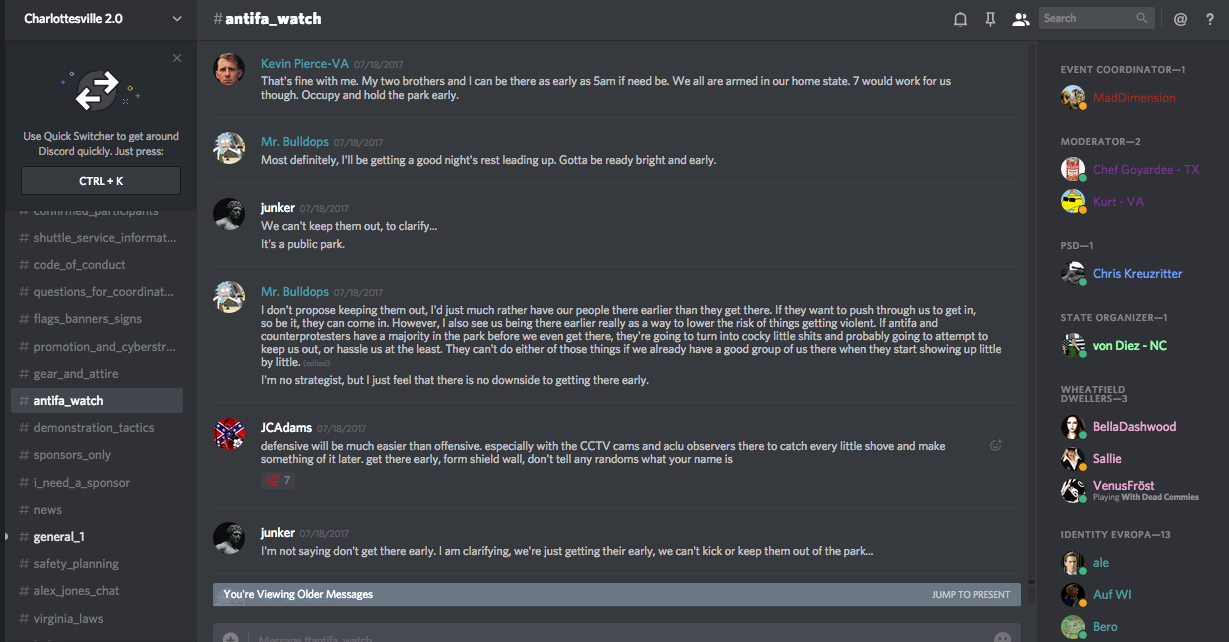
Task: Expand the Charlottesville 2.0 server menu
Action: [x=177, y=19]
